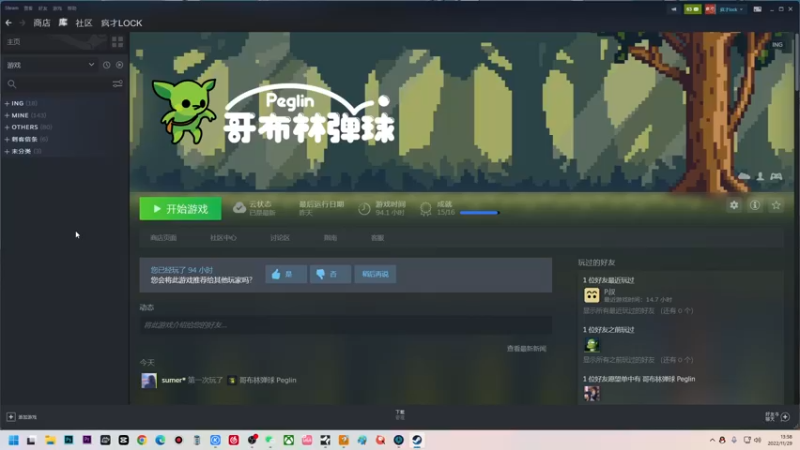Click the controller support icon on banner

(776, 176)
